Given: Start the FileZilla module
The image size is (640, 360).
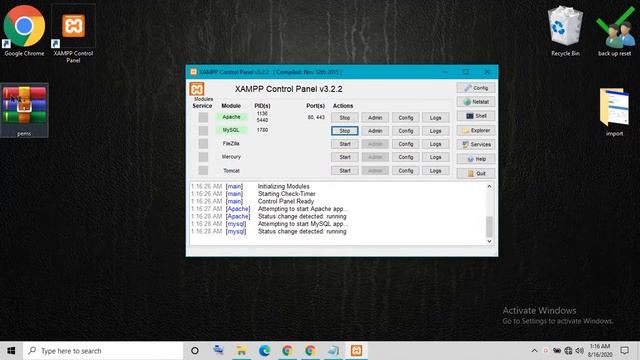Looking at the screenshot, I should coord(345,144).
